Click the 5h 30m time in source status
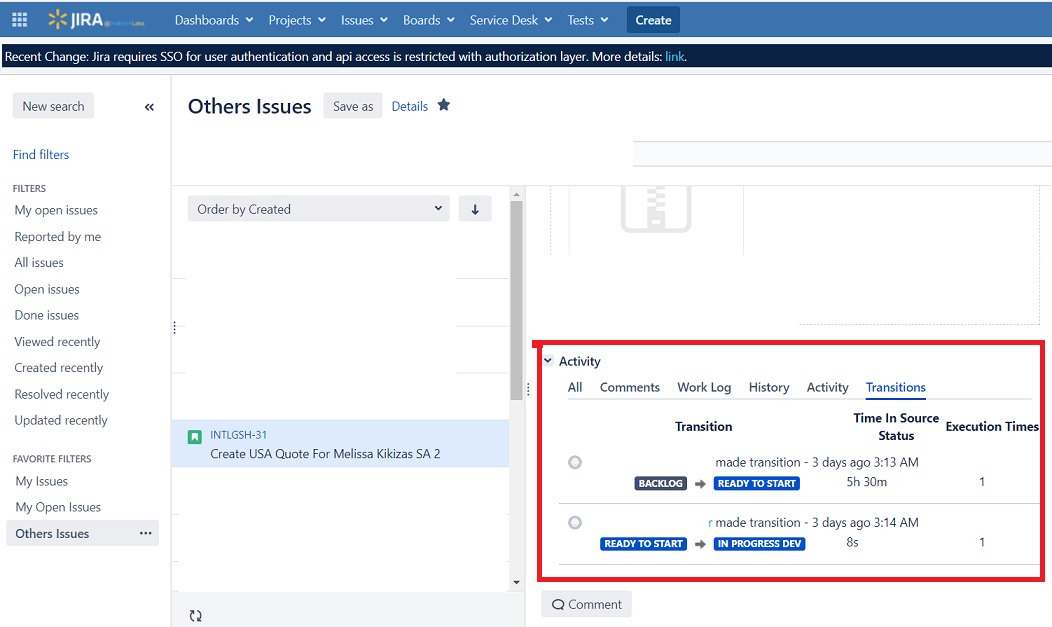This screenshot has width=1052, height=627. click(x=866, y=482)
